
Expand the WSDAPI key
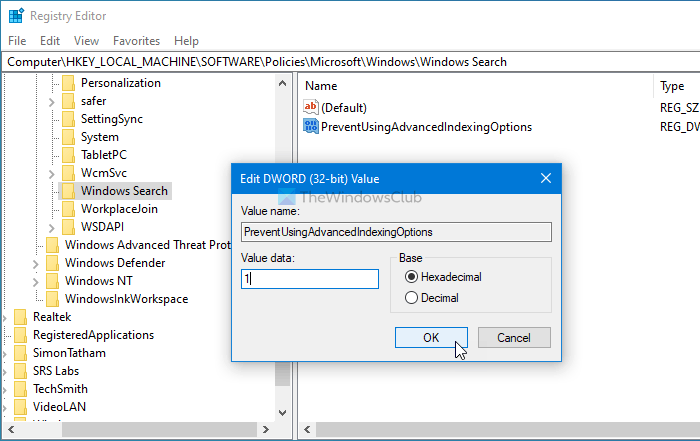pyautogui.click(x=51, y=228)
